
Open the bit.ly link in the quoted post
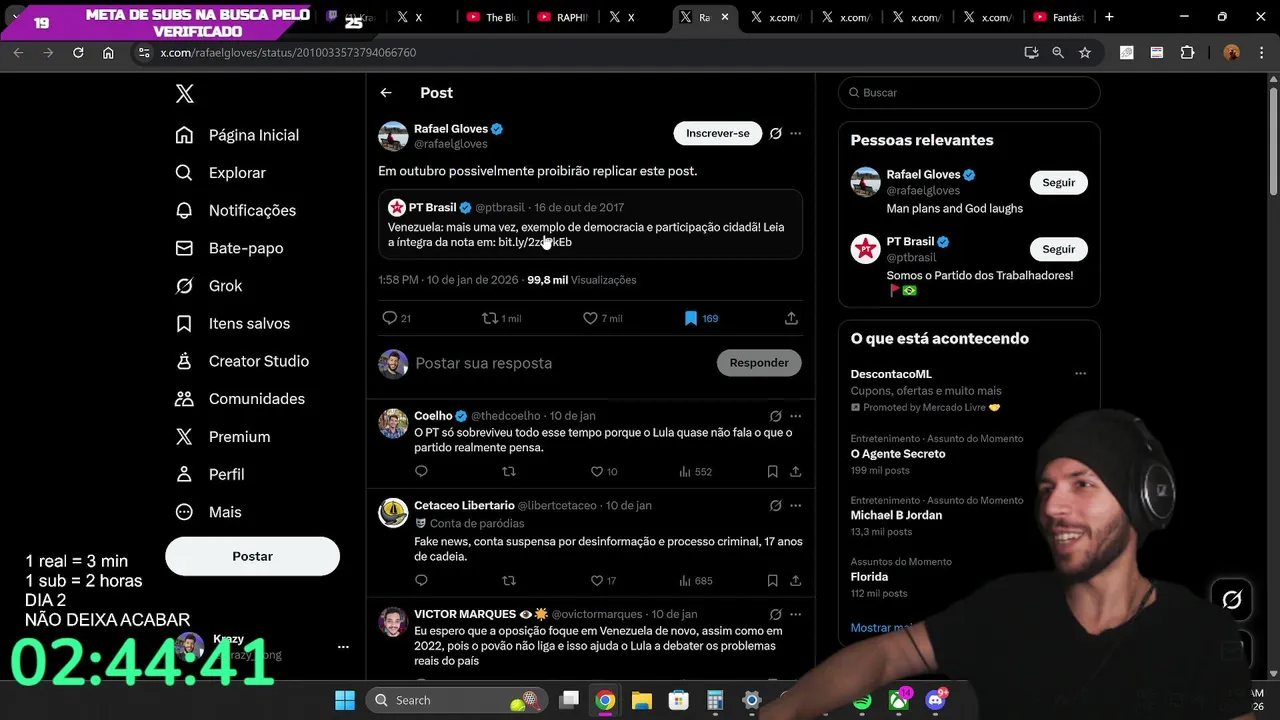click(535, 242)
